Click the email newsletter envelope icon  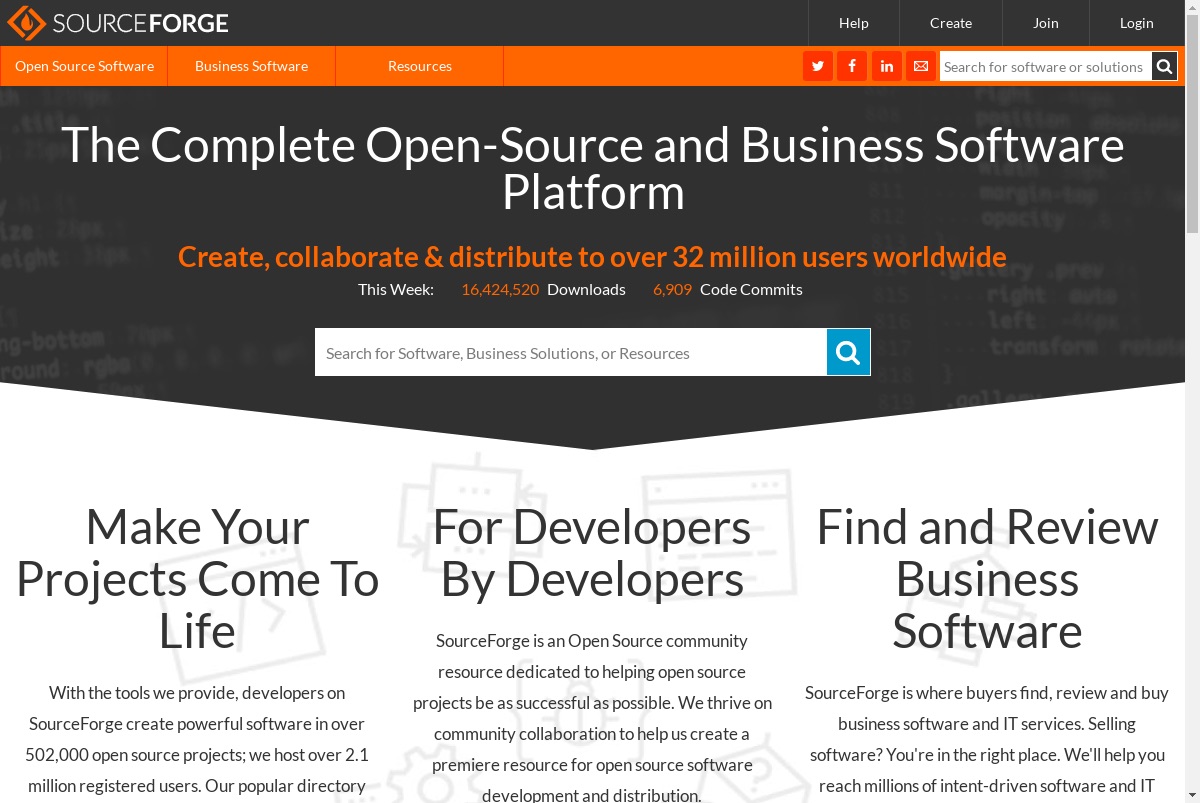coord(921,66)
